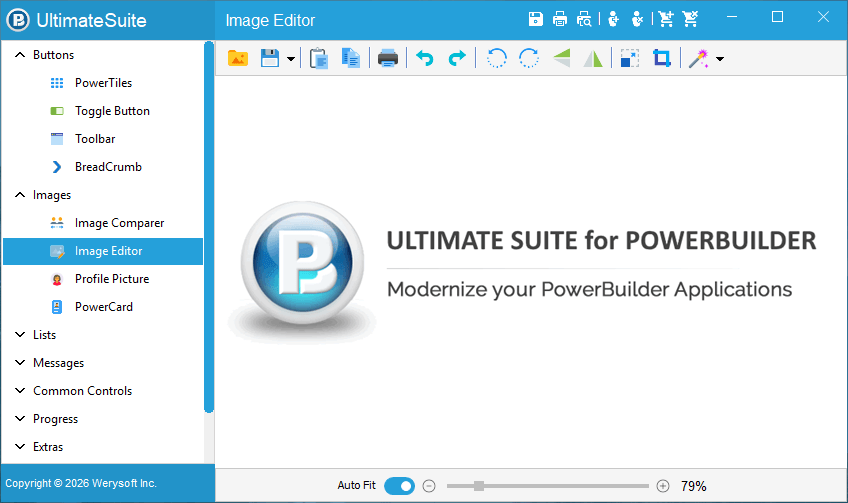Click the remove user icon in title bar
The height and width of the screenshot is (503, 848).
click(638, 19)
